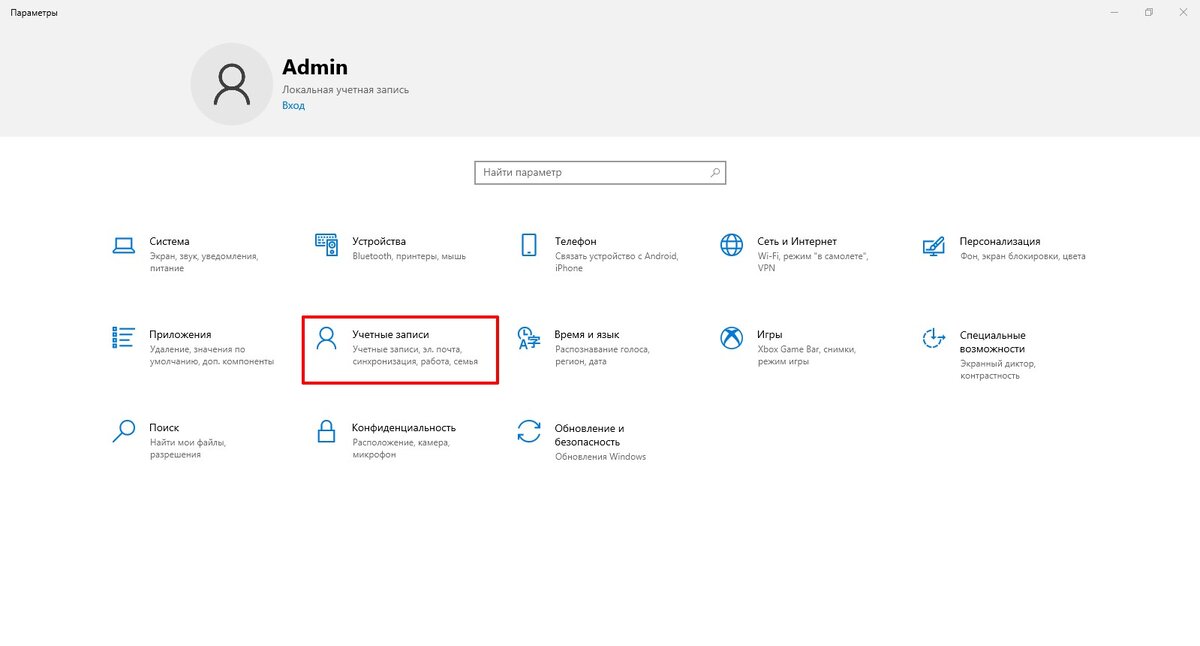Image resolution: width=1200 pixels, height=646 pixels.
Task: Open the System settings monitor icon
Action: pyautogui.click(x=123, y=245)
